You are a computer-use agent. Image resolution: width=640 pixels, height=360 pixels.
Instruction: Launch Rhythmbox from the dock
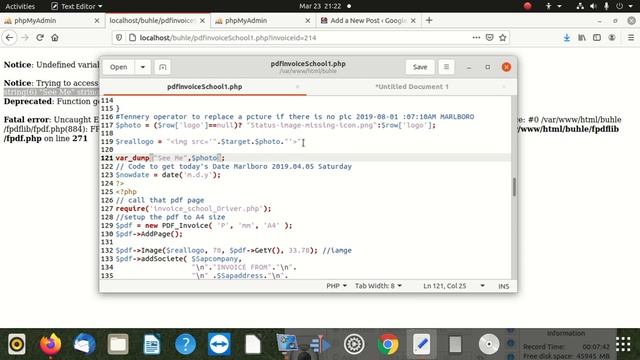point(17,344)
